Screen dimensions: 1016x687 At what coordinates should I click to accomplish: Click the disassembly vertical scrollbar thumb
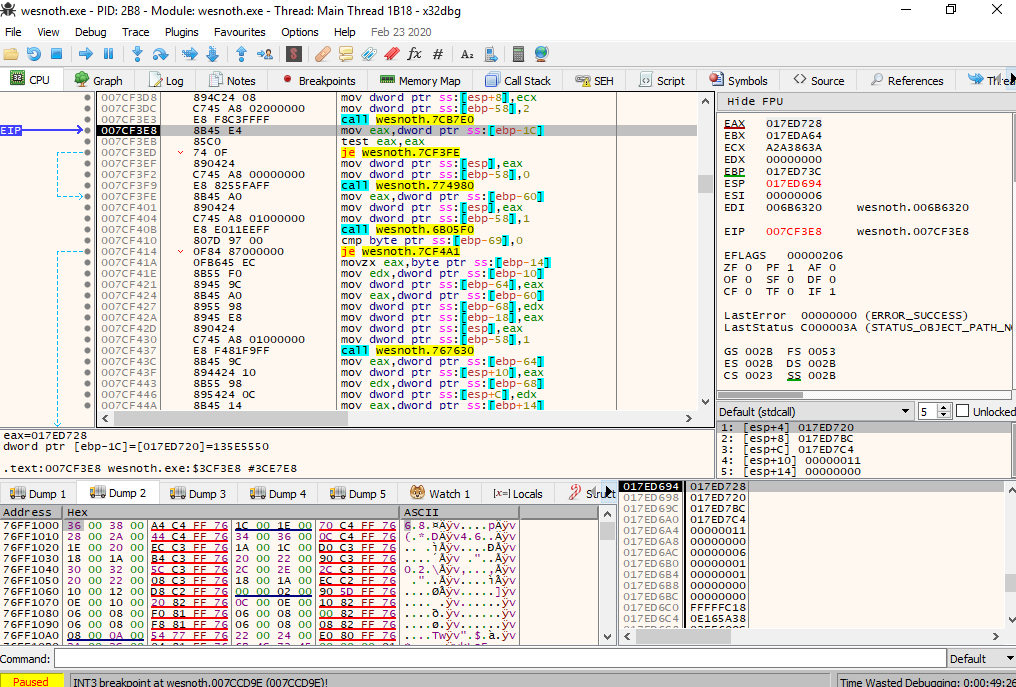[x=706, y=183]
